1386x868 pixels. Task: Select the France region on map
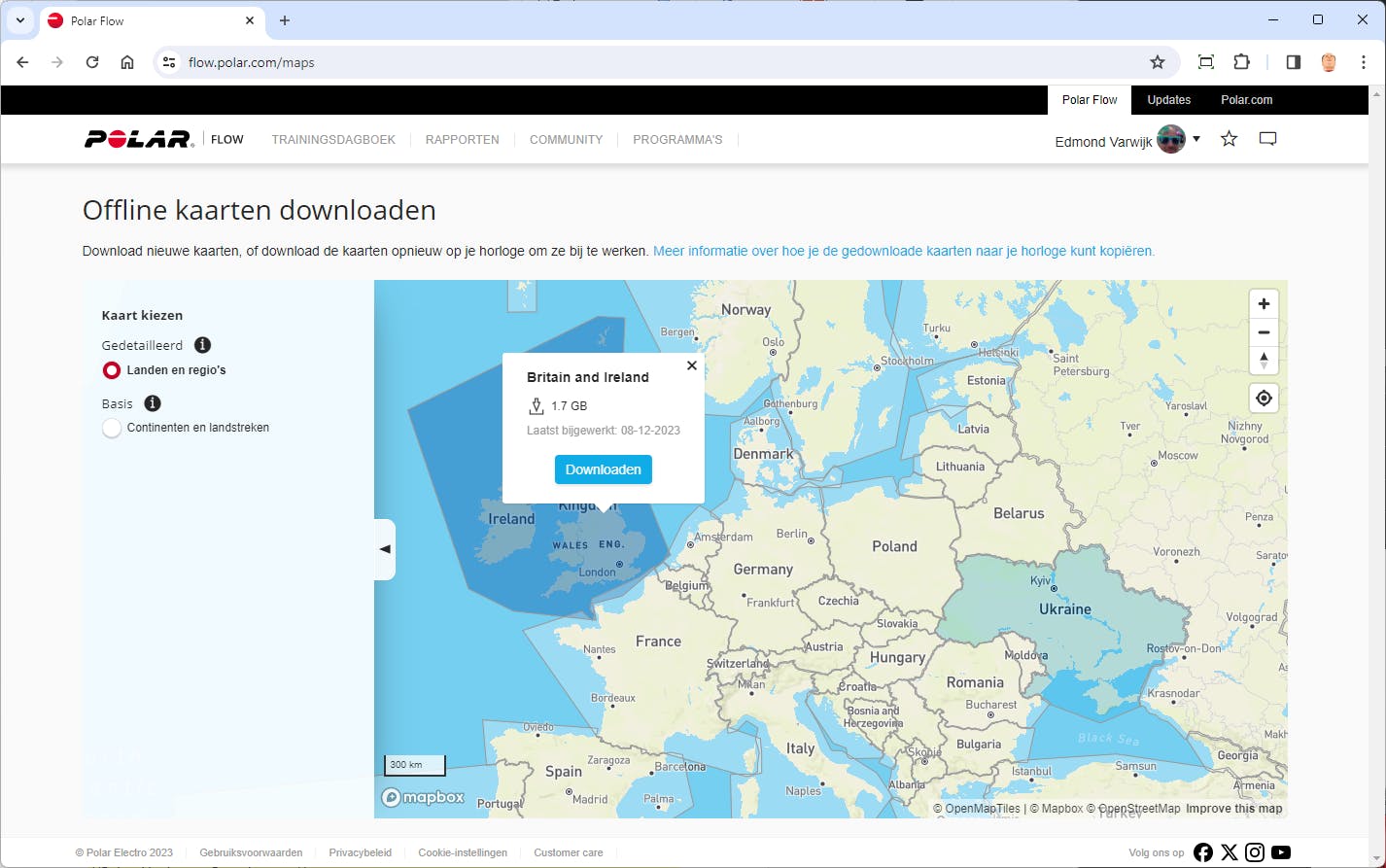(x=658, y=642)
